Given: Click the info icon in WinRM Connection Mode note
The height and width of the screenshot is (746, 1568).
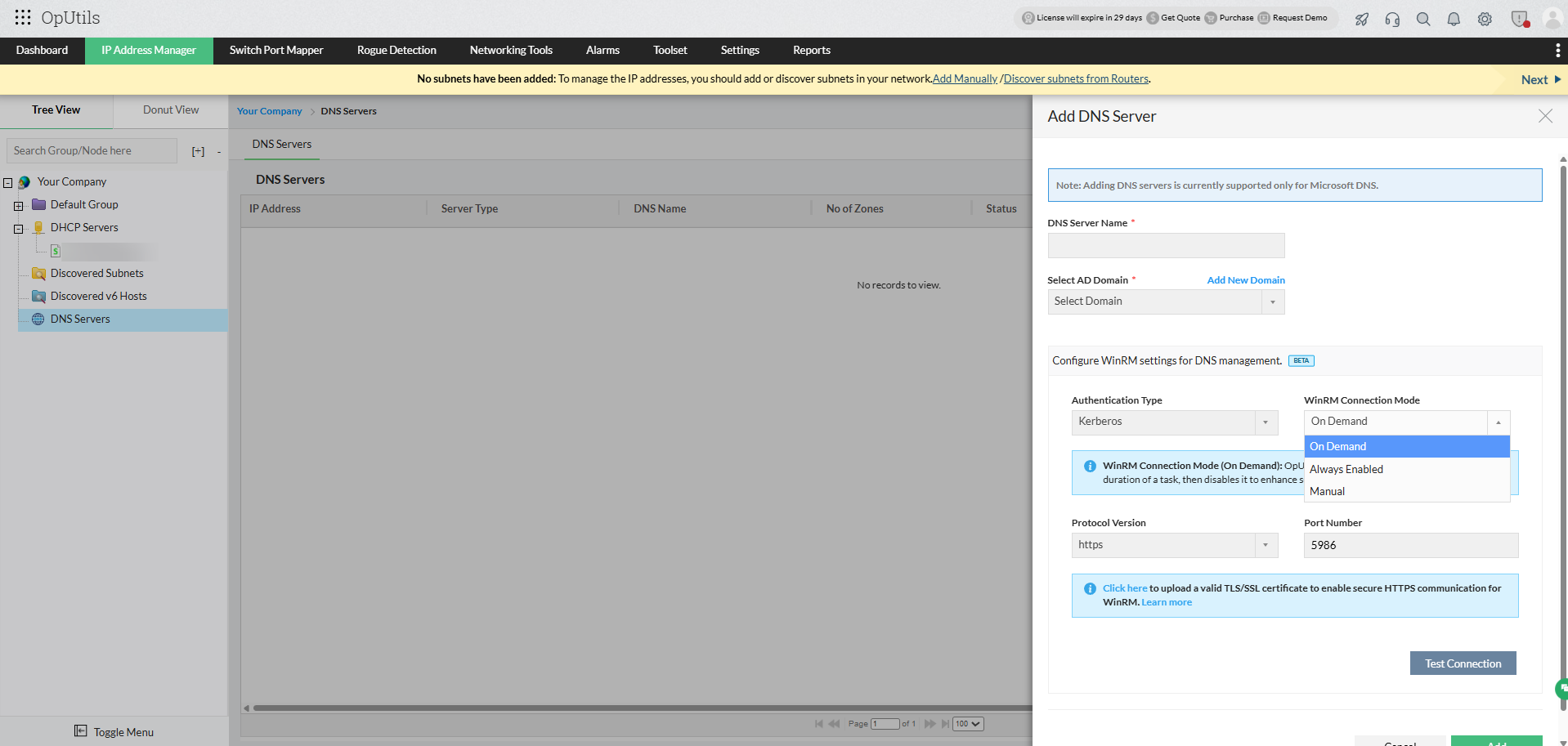Looking at the screenshot, I should click(1090, 467).
